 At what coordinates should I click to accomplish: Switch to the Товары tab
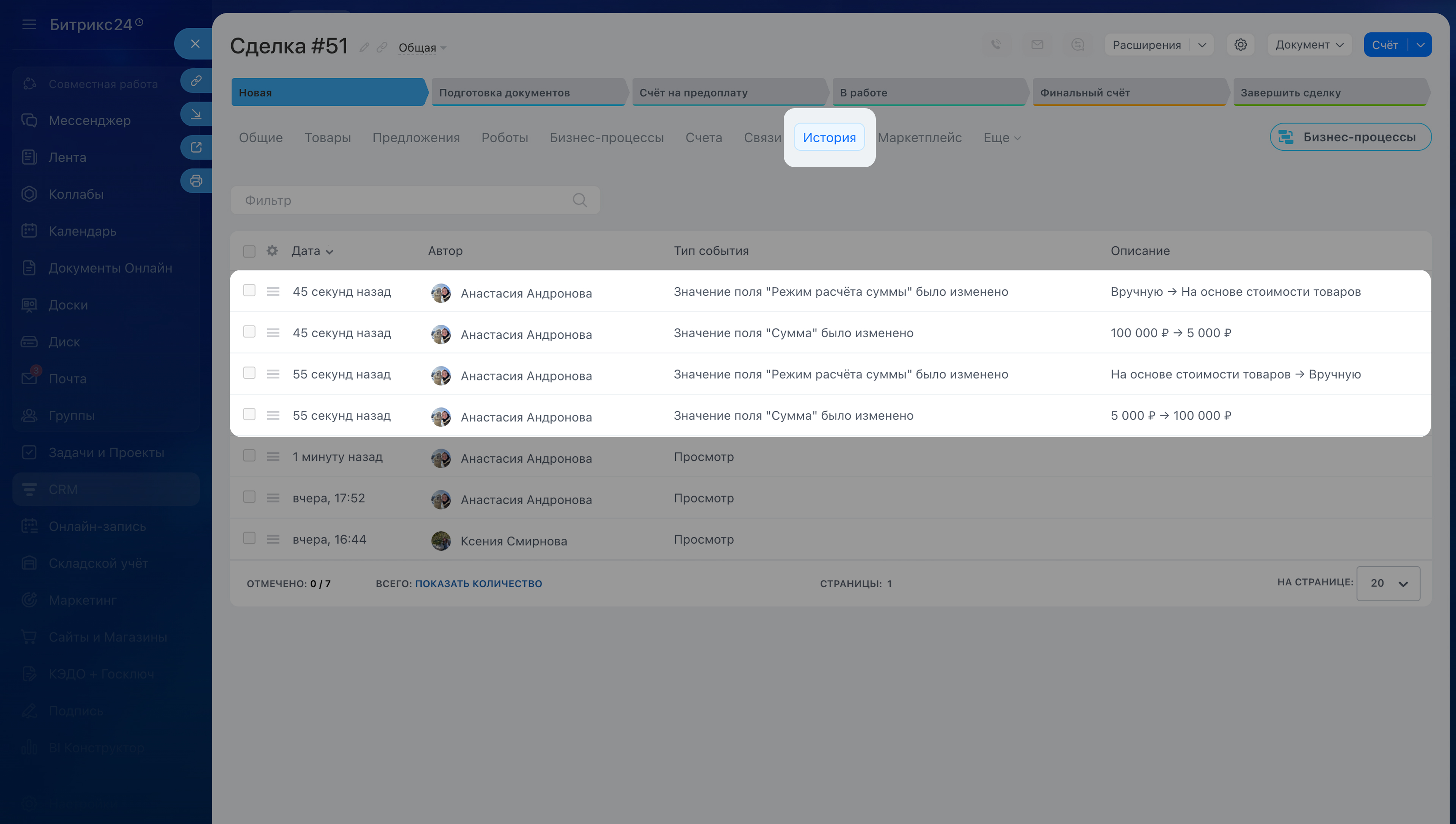327,137
